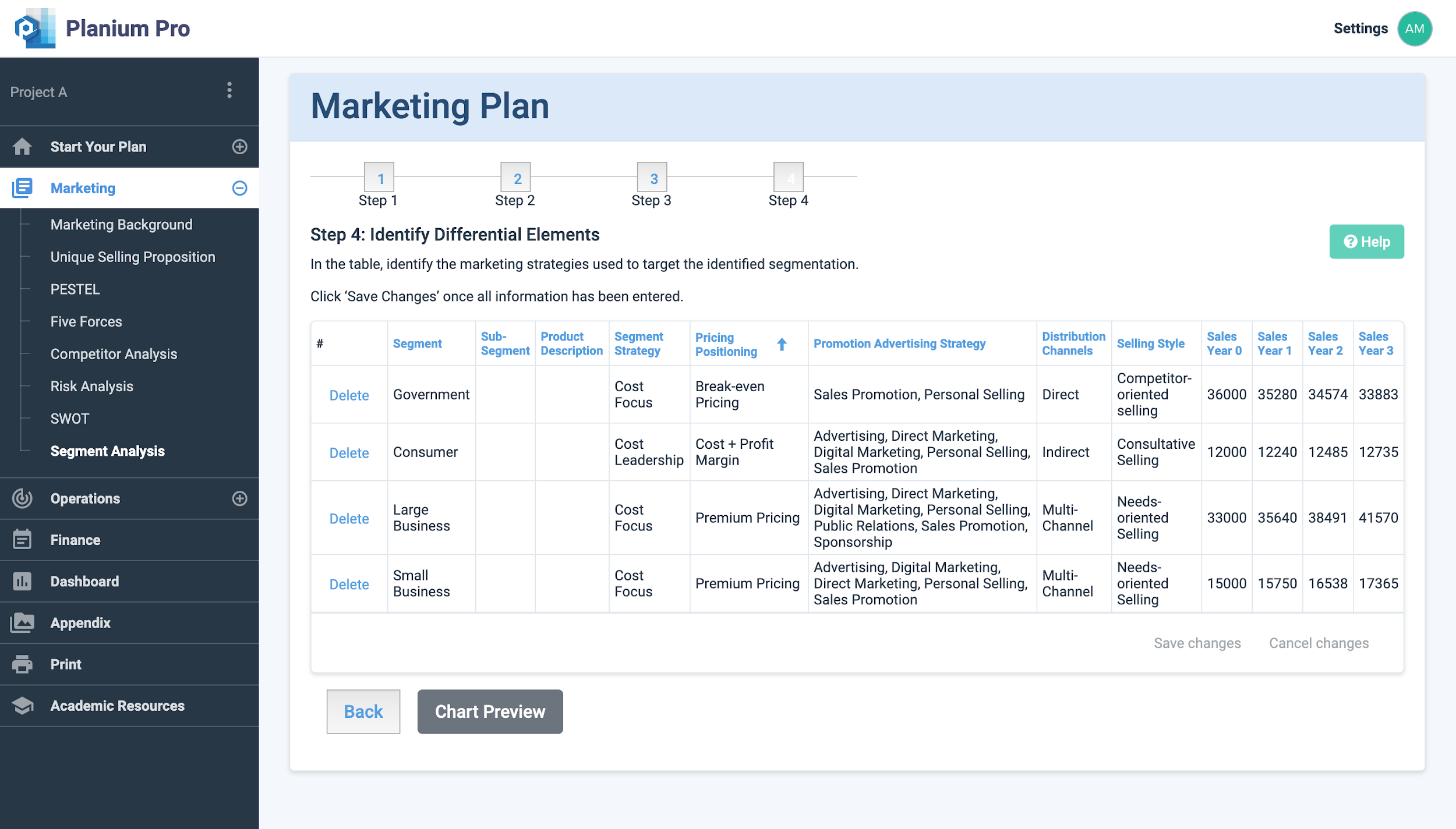Open Unique Selling Proposition

pos(133,257)
